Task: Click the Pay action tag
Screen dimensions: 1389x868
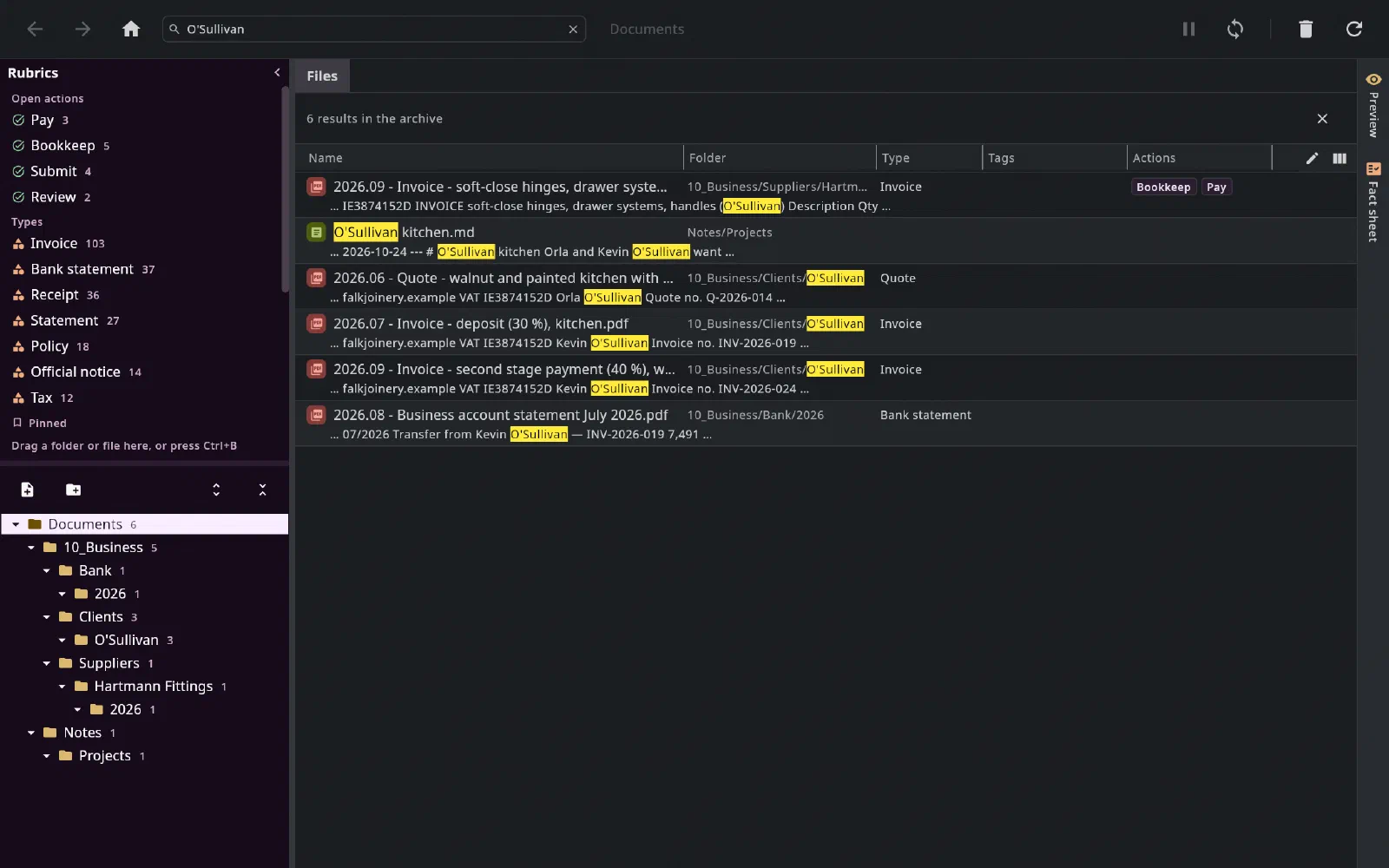Action: (1216, 187)
